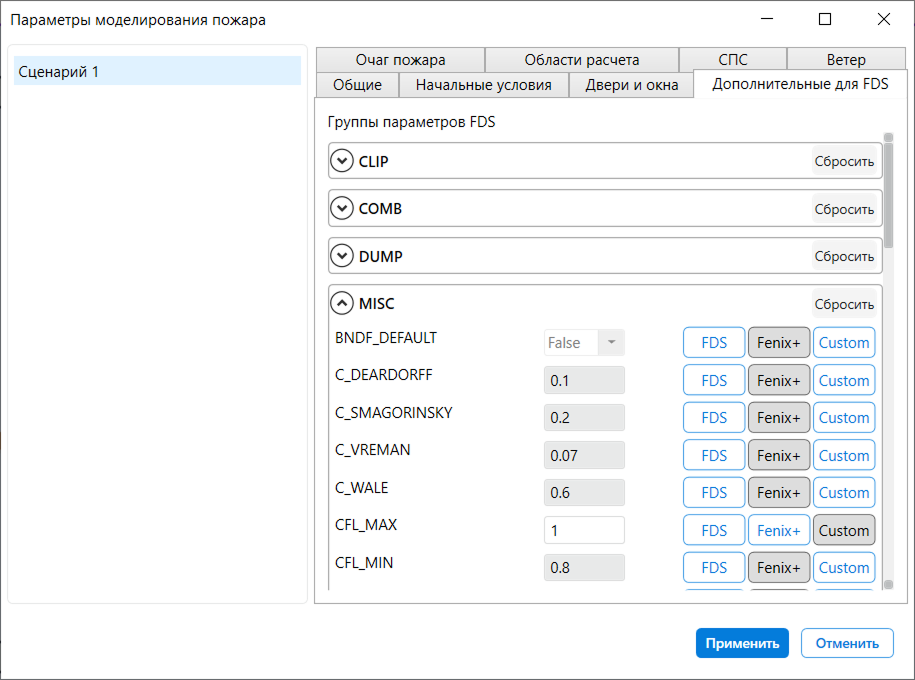Set C_DEARDORFF to FDS preset
915x680 pixels.
(714, 381)
